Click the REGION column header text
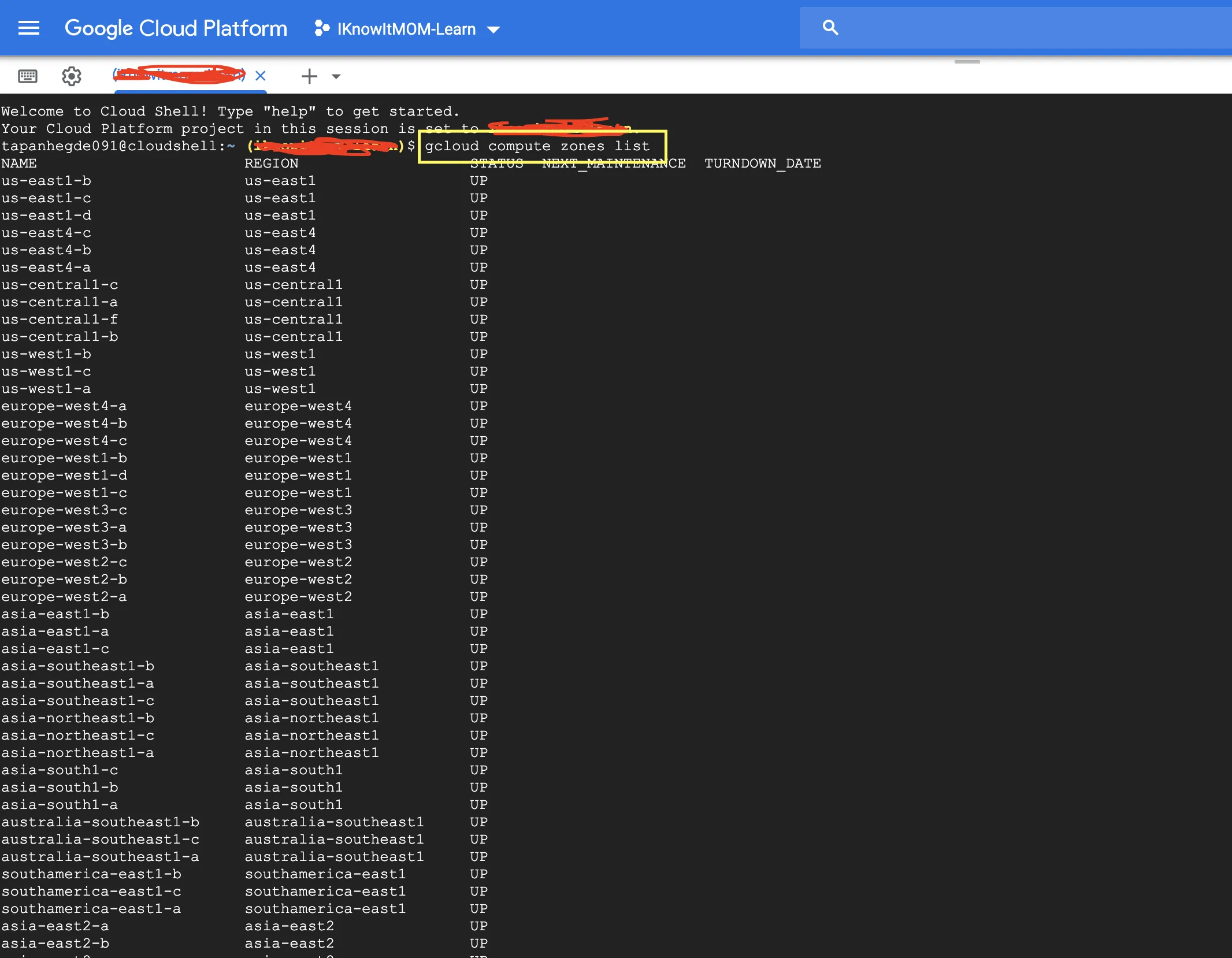 [272, 164]
